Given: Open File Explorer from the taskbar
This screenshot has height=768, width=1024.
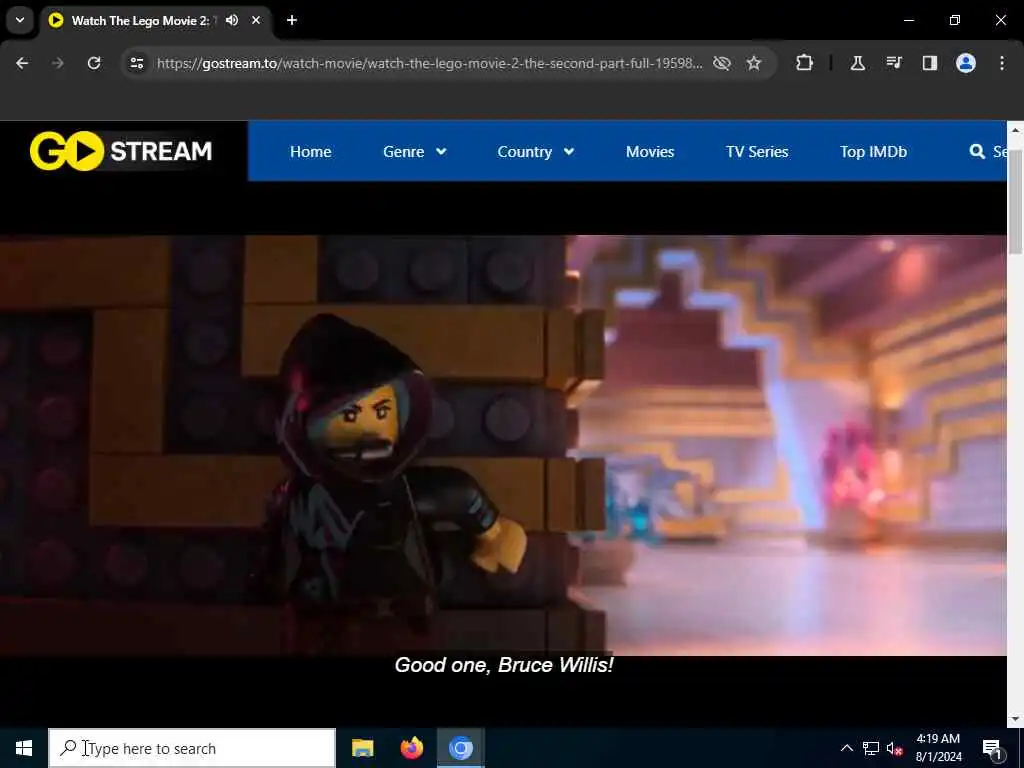Looking at the screenshot, I should (x=362, y=748).
